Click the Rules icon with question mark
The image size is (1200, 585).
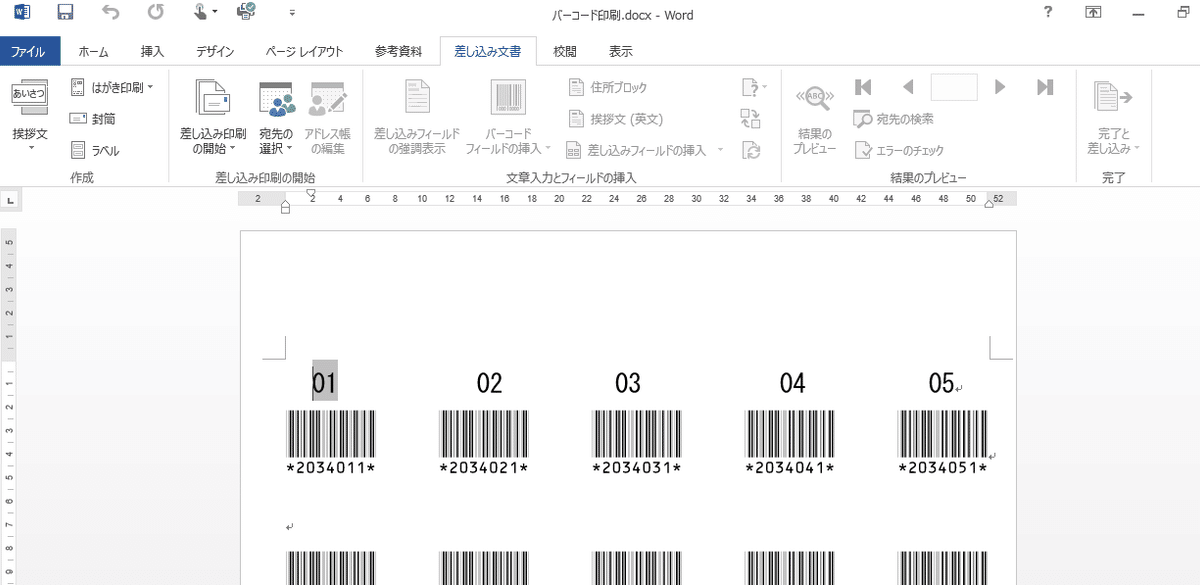tap(753, 88)
